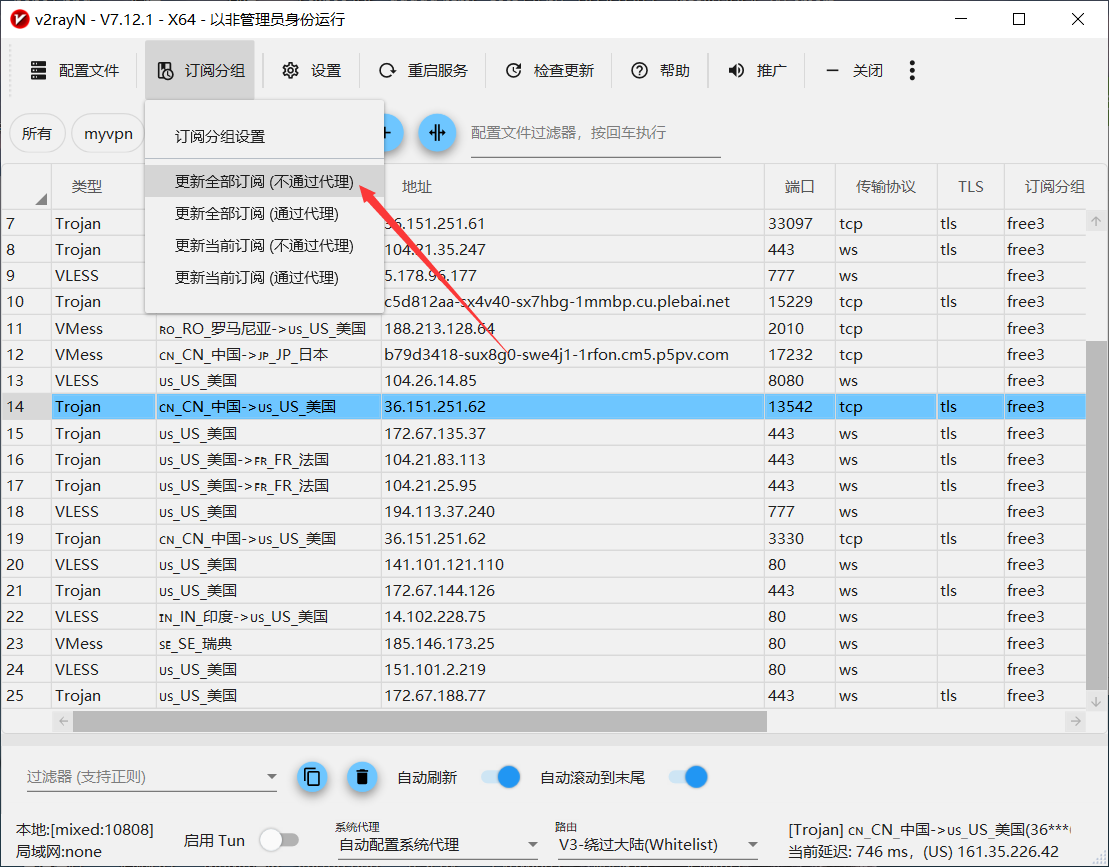This screenshot has width=1109, height=867.
Task: Click the delete log trash icon
Action: click(362, 777)
